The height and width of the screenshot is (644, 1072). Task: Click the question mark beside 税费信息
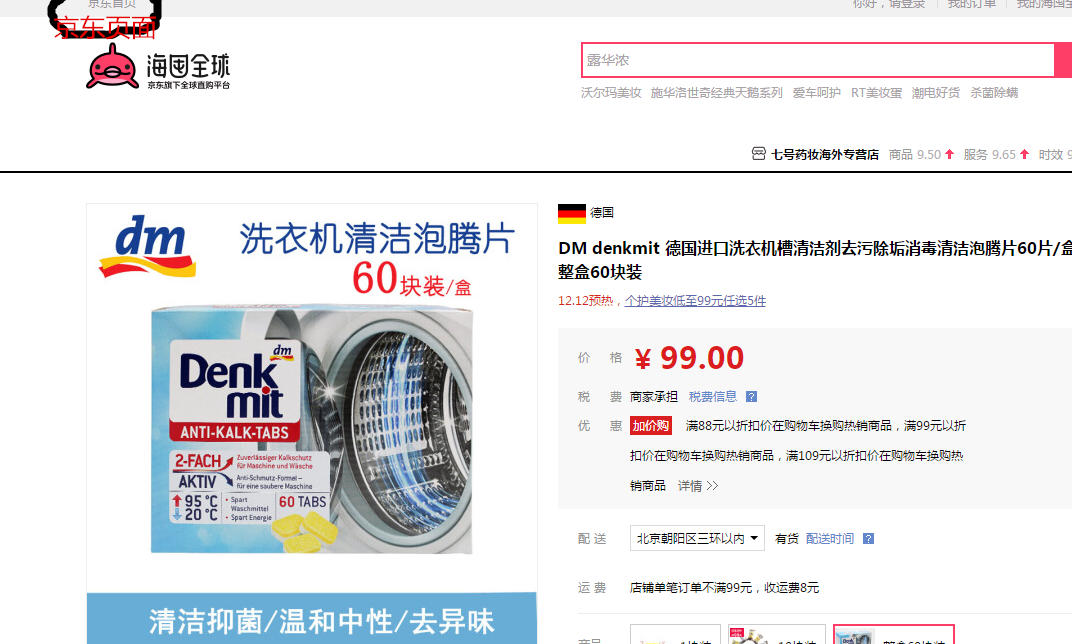pos(751,397)
